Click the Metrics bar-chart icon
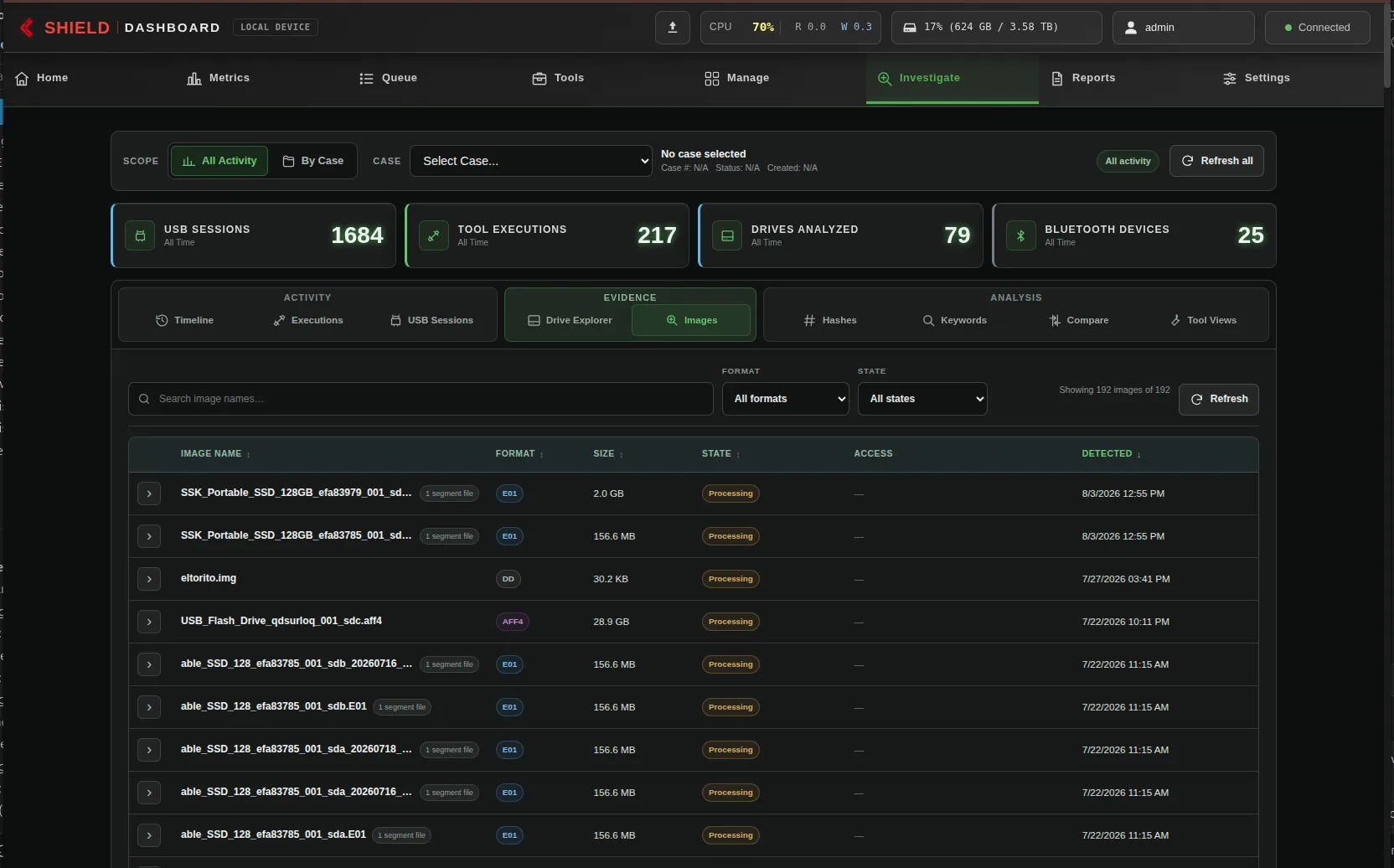 coord(194,78)
